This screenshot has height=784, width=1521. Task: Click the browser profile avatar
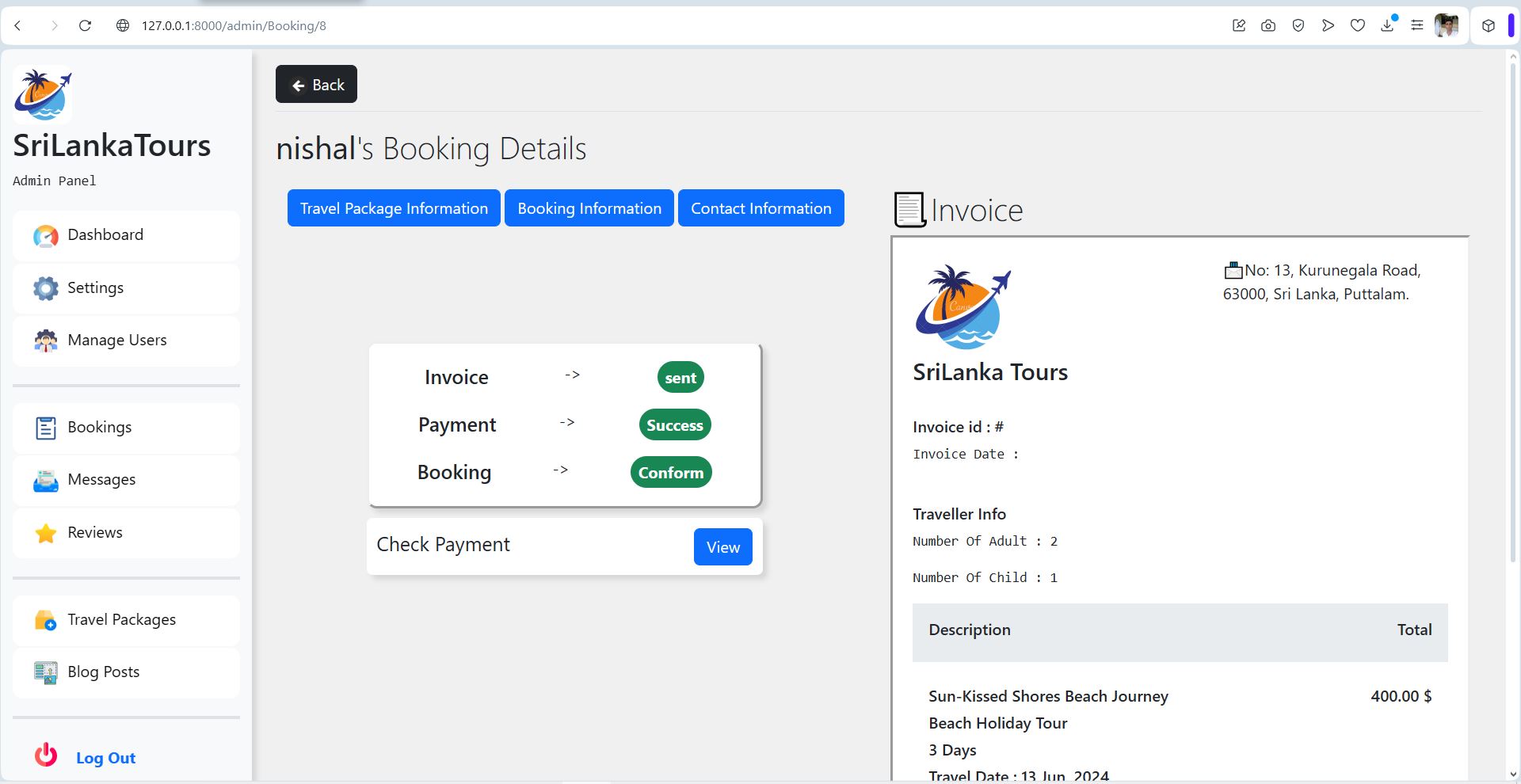click(x=1447, y=25)
